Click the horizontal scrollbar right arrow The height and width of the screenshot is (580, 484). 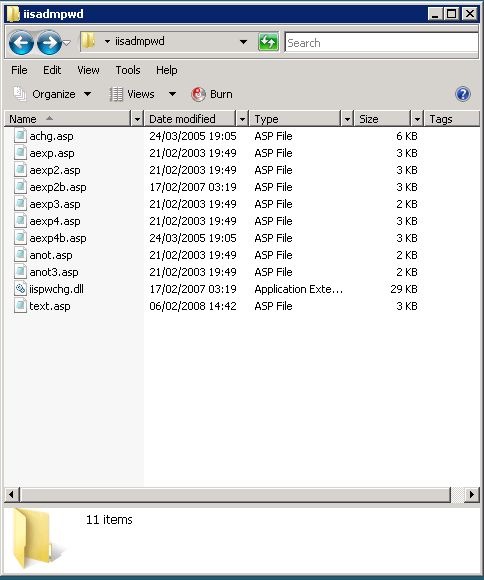[471, 494]
